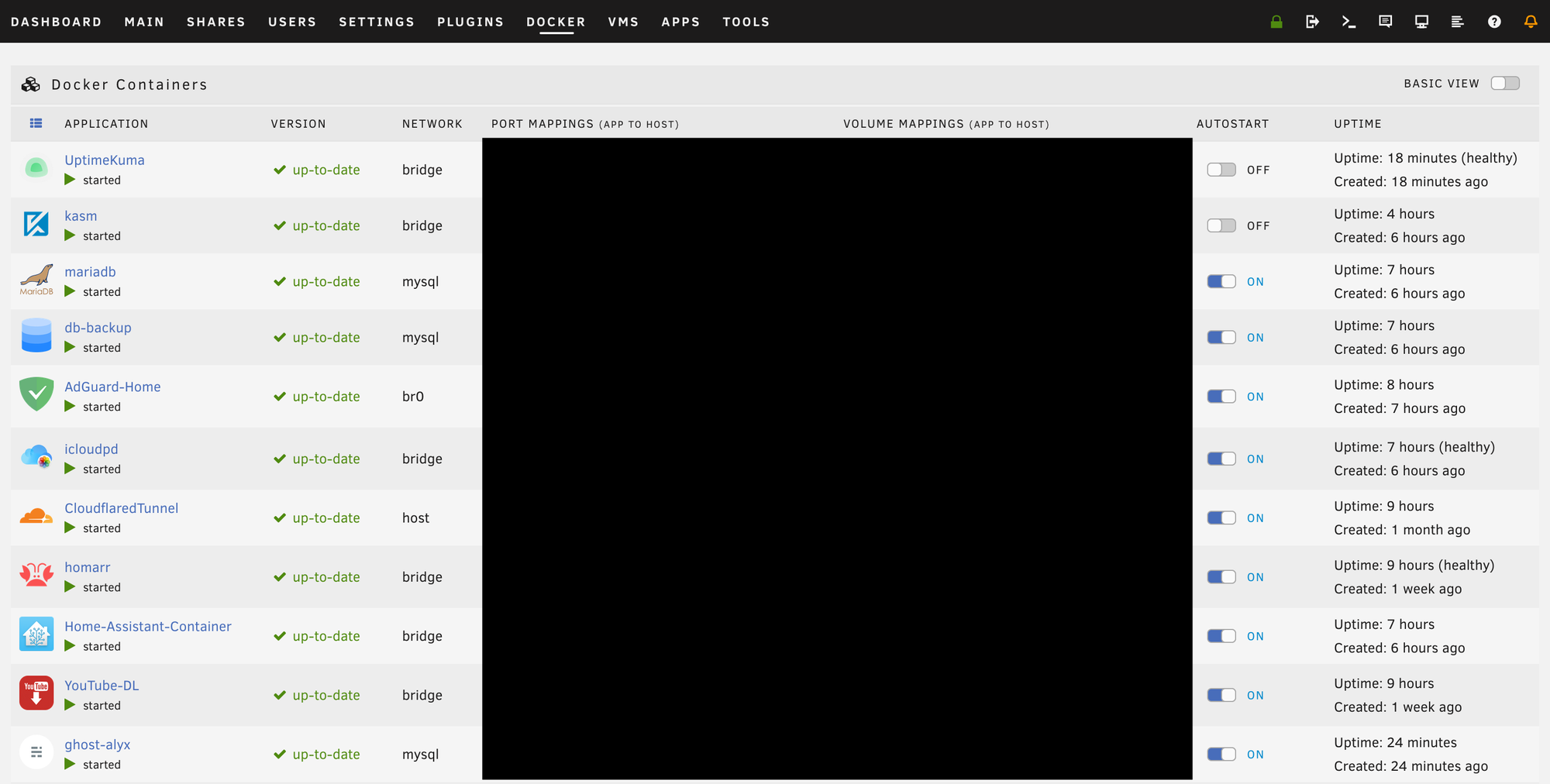Click the AdGuard-Home shield icon

36,394
